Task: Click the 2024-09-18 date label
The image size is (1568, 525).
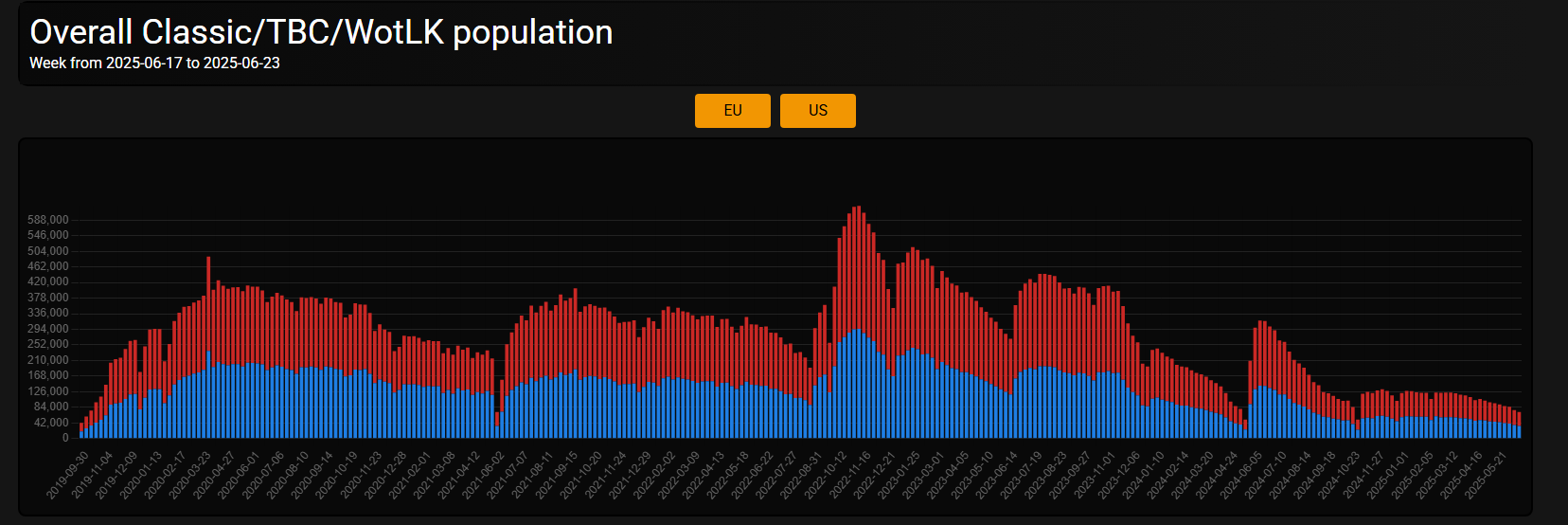Action: [x=1314, y=475]
